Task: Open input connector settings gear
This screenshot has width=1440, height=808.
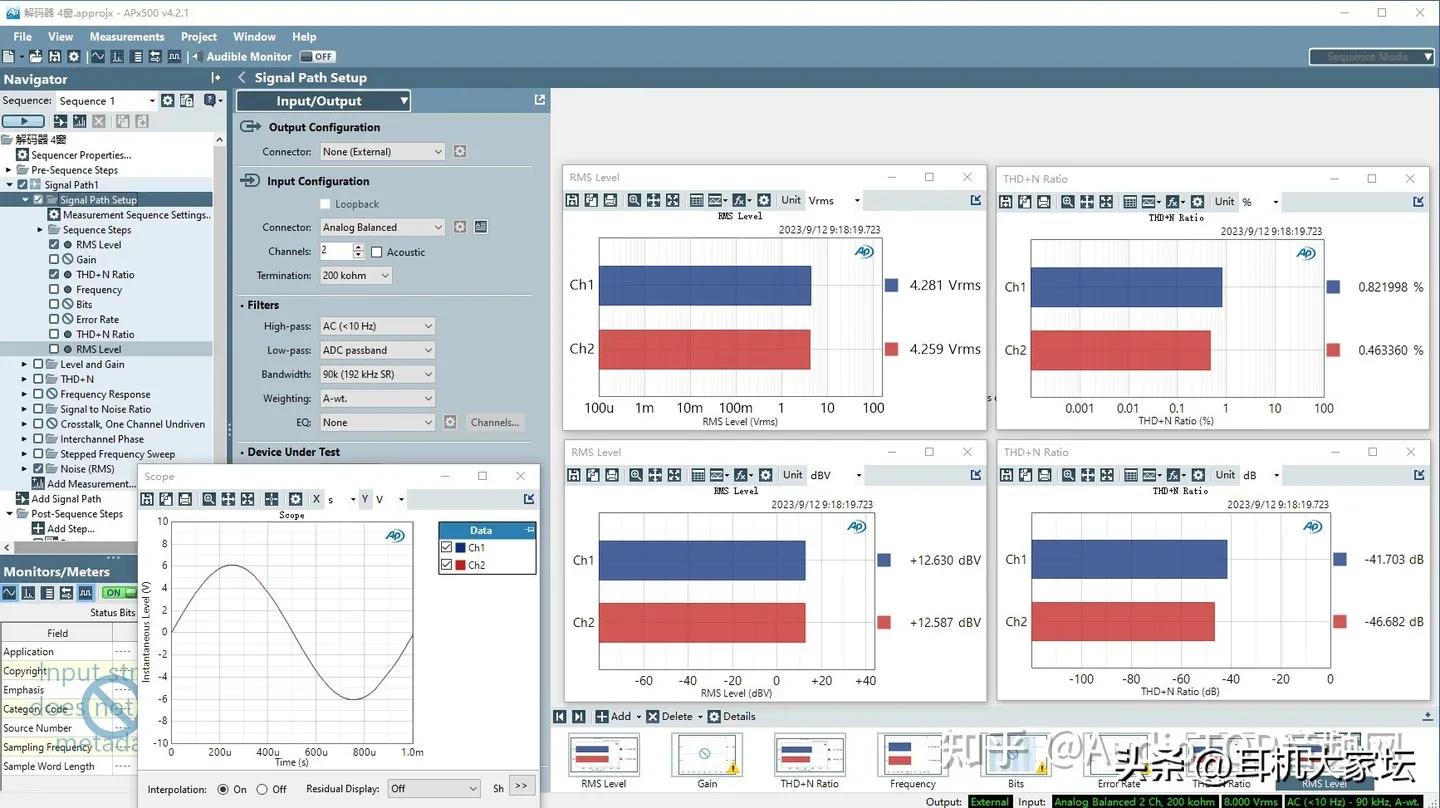Action: (x=460, y=227)
